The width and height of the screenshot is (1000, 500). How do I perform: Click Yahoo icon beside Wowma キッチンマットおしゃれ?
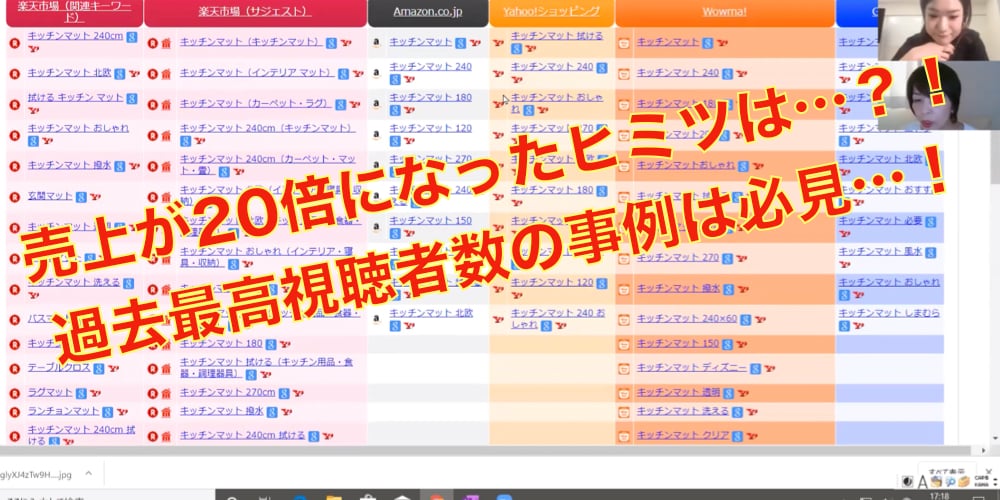pos(758,166)
